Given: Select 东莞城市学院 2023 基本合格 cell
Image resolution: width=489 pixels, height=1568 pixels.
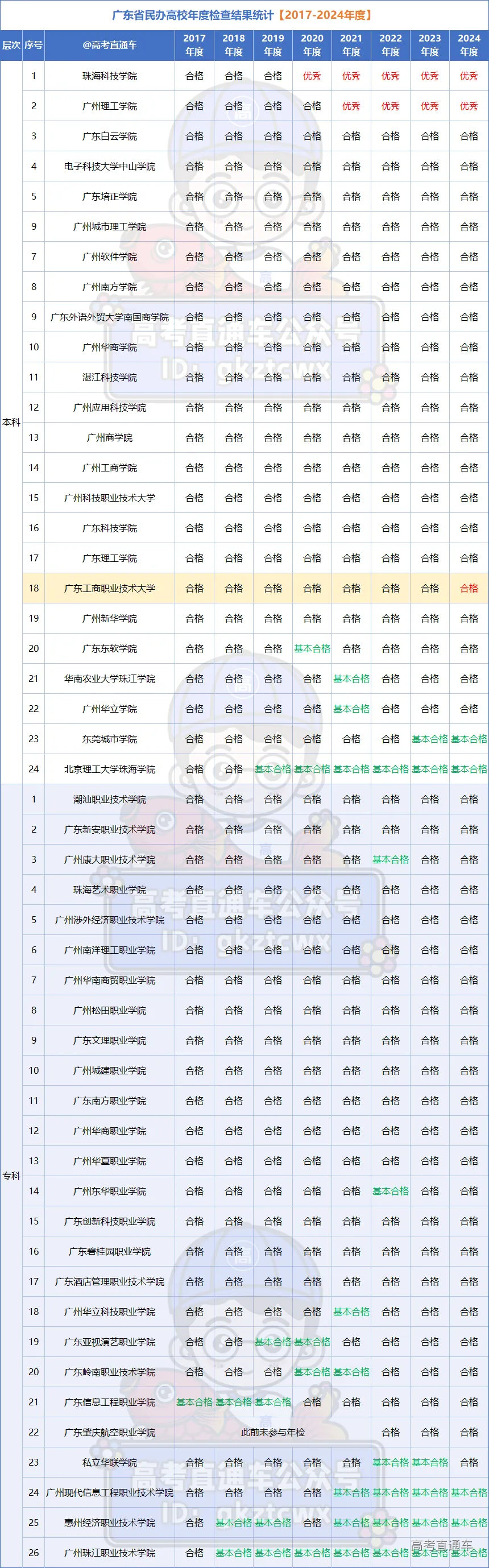Looking at the screenshot, I should click(x=429, y=739).
